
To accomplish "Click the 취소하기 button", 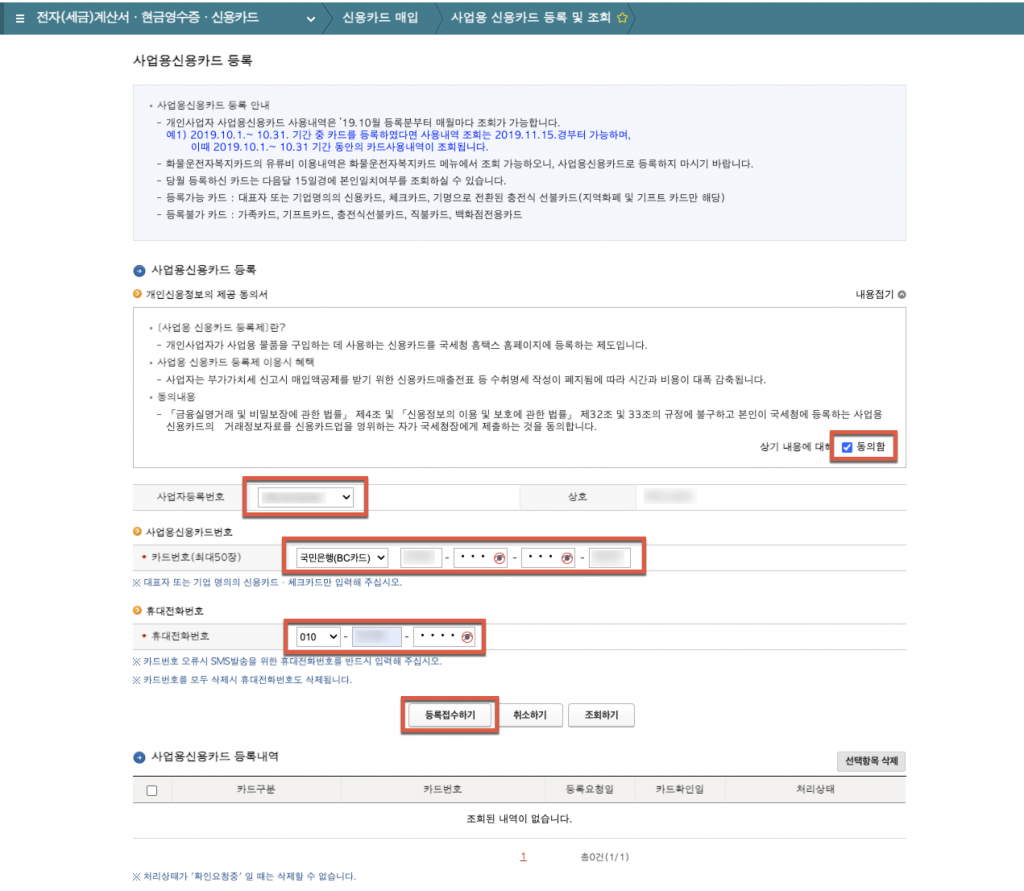I will point(530,715).
